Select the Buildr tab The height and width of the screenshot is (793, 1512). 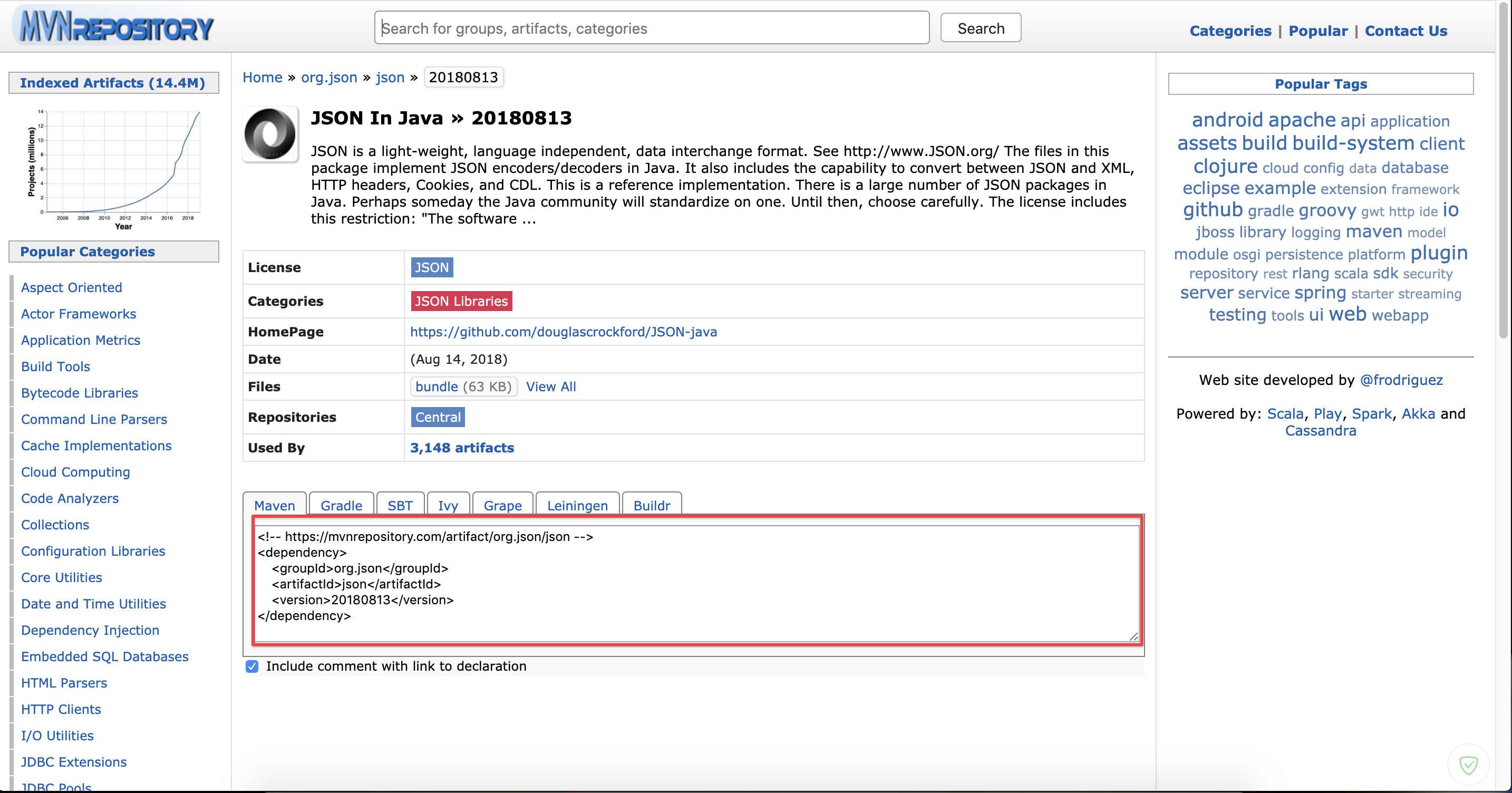[x=651, y=506]
